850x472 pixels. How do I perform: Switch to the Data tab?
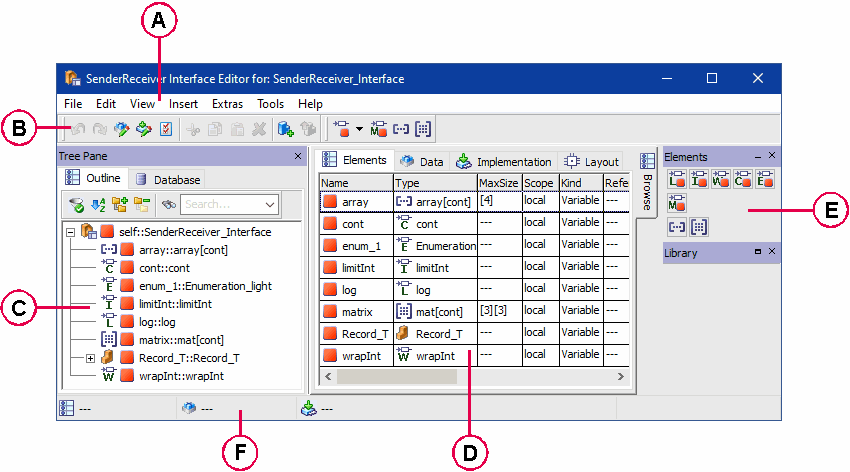coord(421,161)
